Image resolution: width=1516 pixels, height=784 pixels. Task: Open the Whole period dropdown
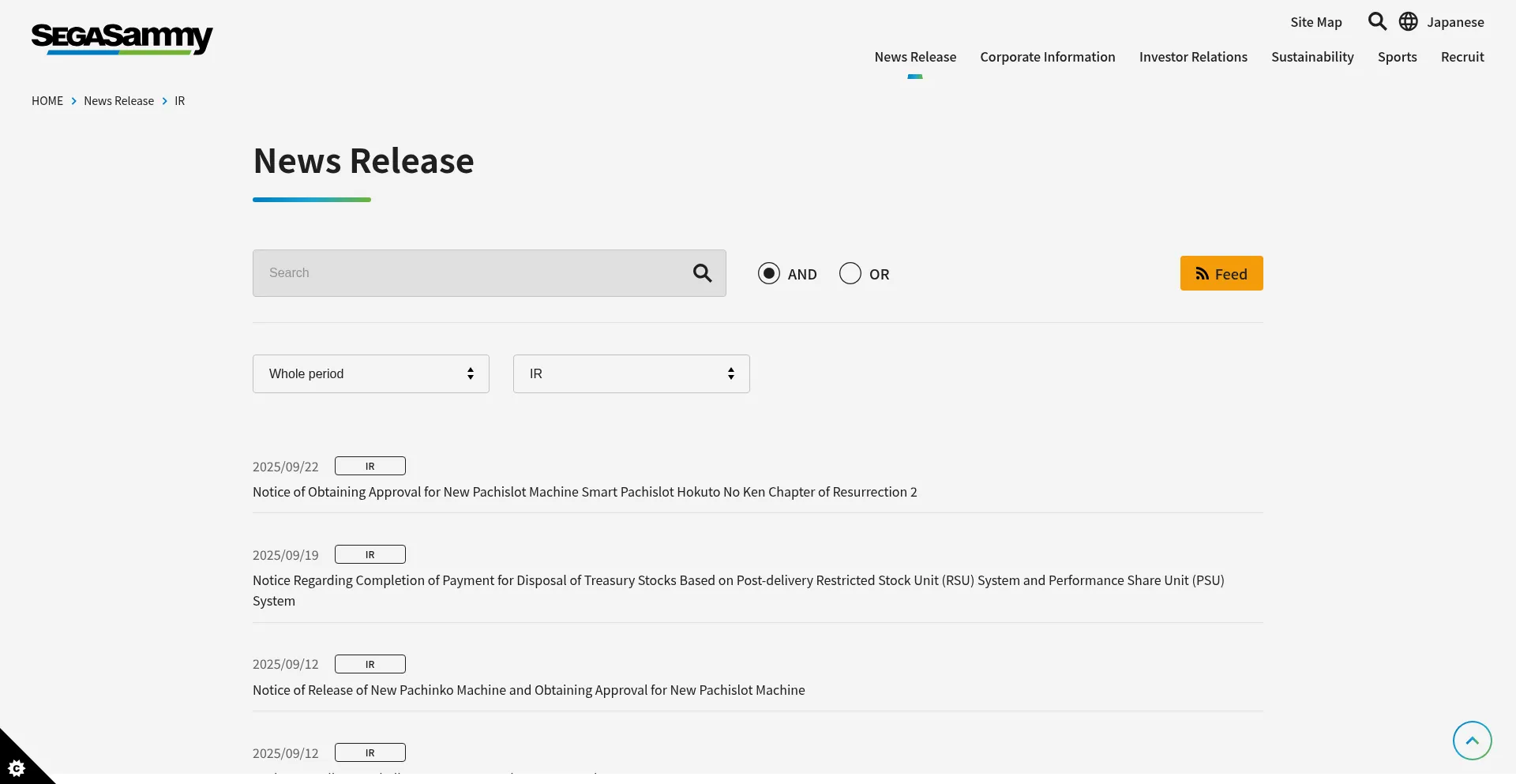point(371,373)
